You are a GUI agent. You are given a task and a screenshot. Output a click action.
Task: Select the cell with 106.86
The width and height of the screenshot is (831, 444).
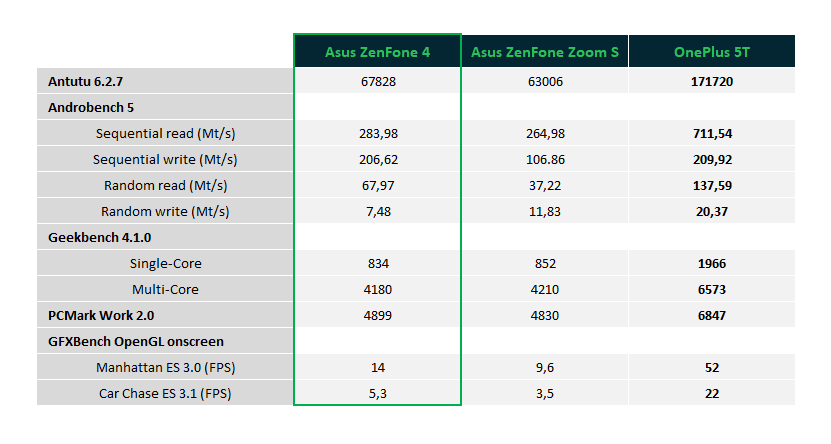tap(545, 159)
